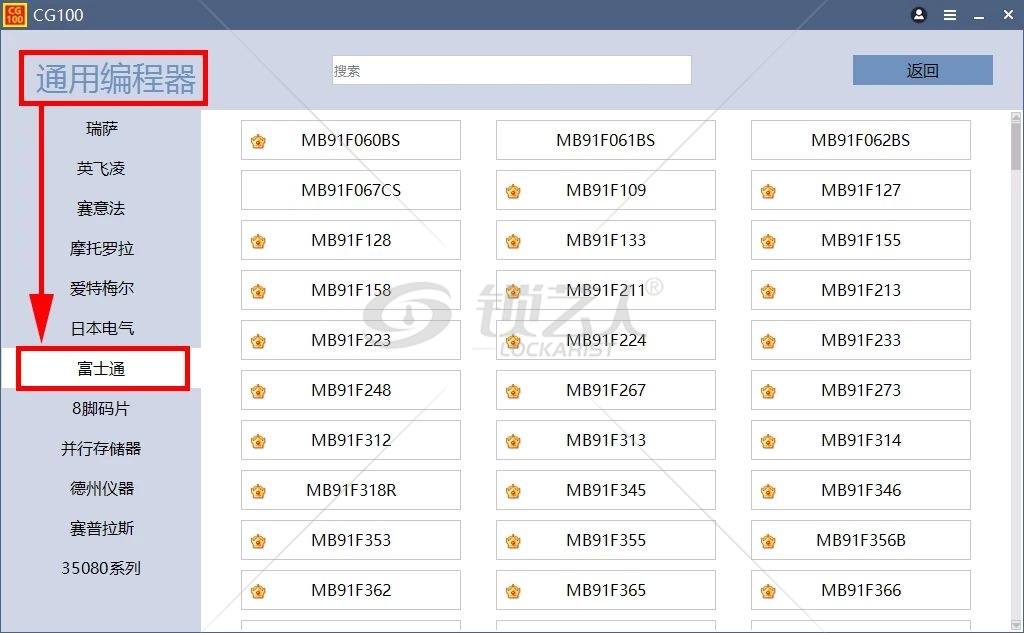Click the badge icon next to MB91F313
The height and width of the screenshot is (633, 1024).
point(513,441)
